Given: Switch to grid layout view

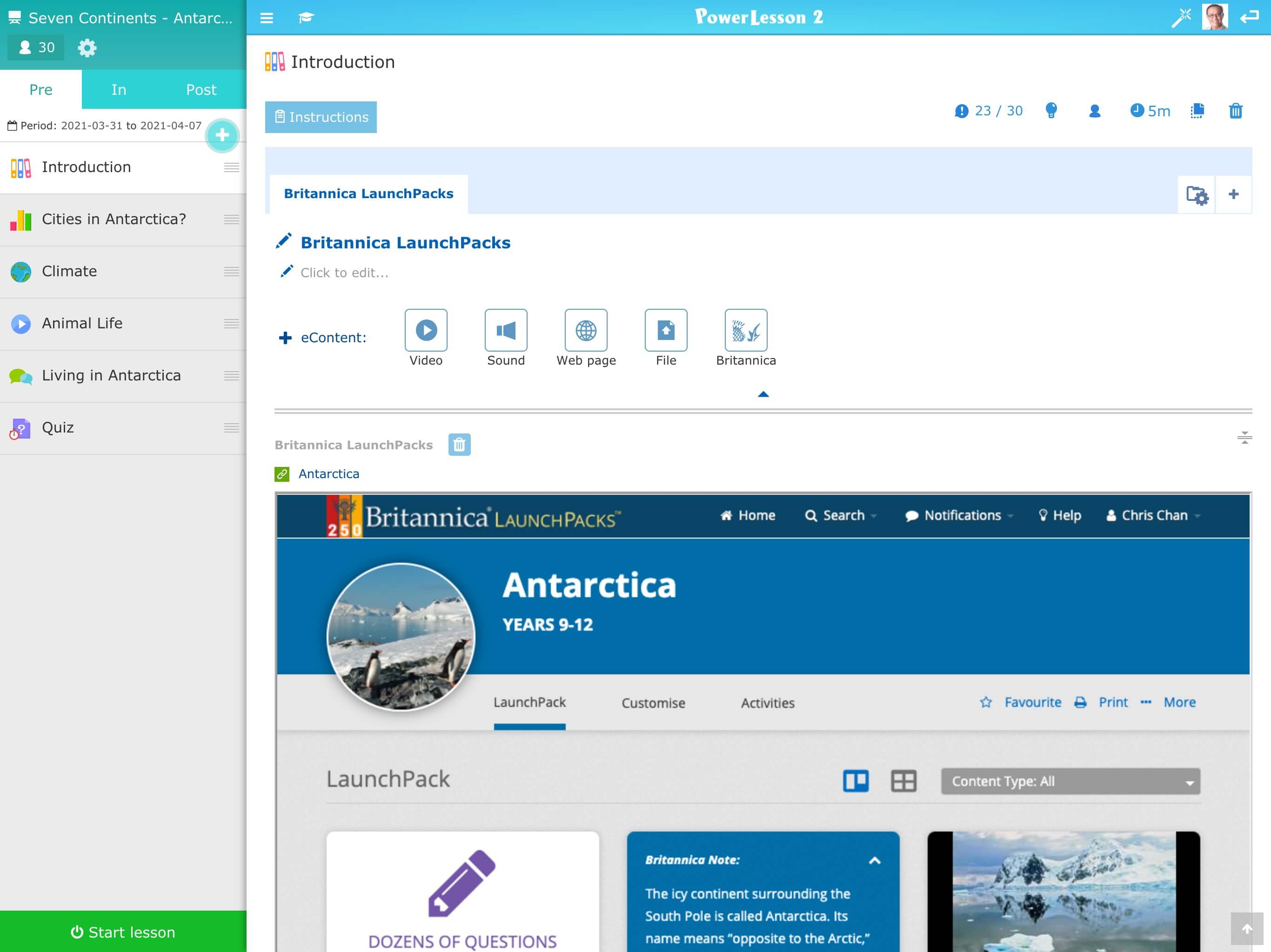Looking at the screenshot, I should coord(903,781).
